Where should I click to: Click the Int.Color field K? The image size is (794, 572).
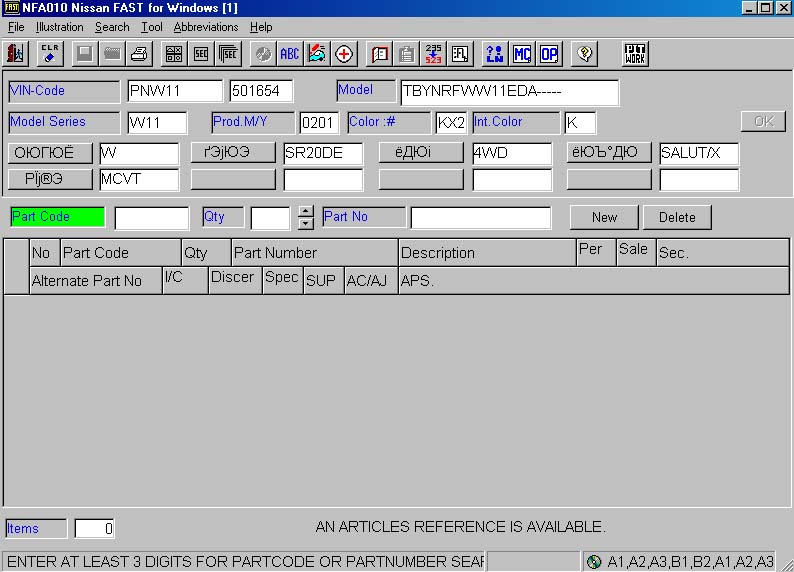[x=580, y=122]
